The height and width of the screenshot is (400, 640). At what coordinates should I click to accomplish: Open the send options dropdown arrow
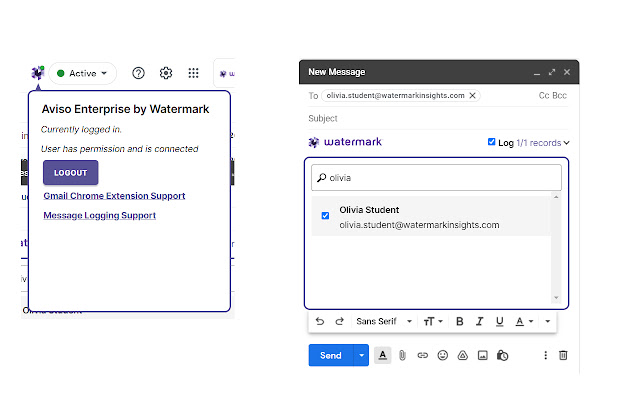click(x=361, y=356)
